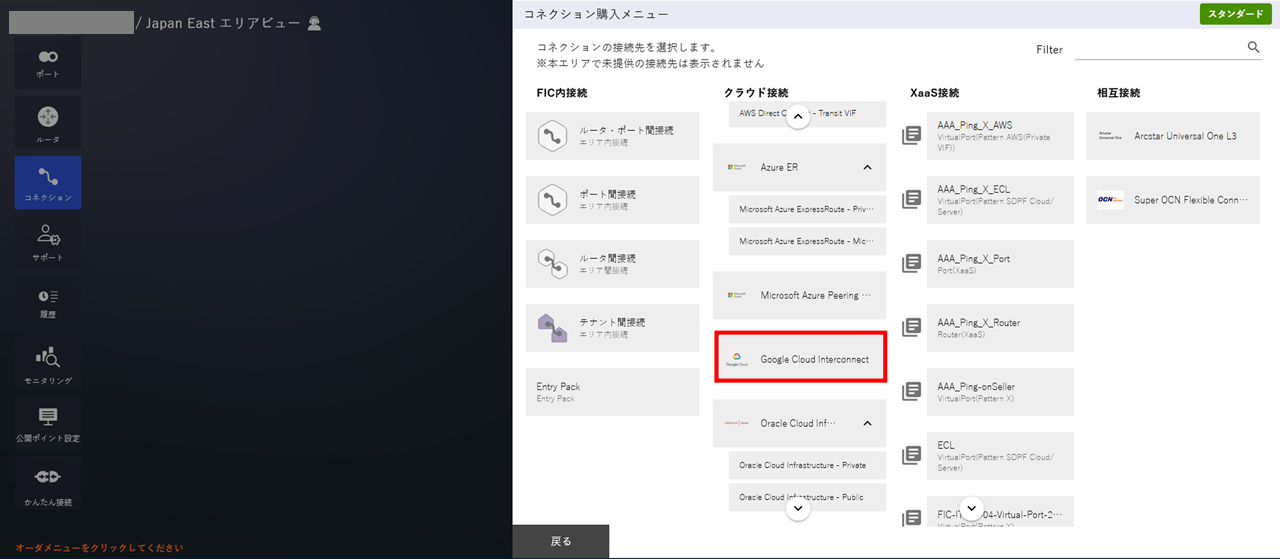
Task: Open the サポート sidebar icon
Action: point(48,242)
